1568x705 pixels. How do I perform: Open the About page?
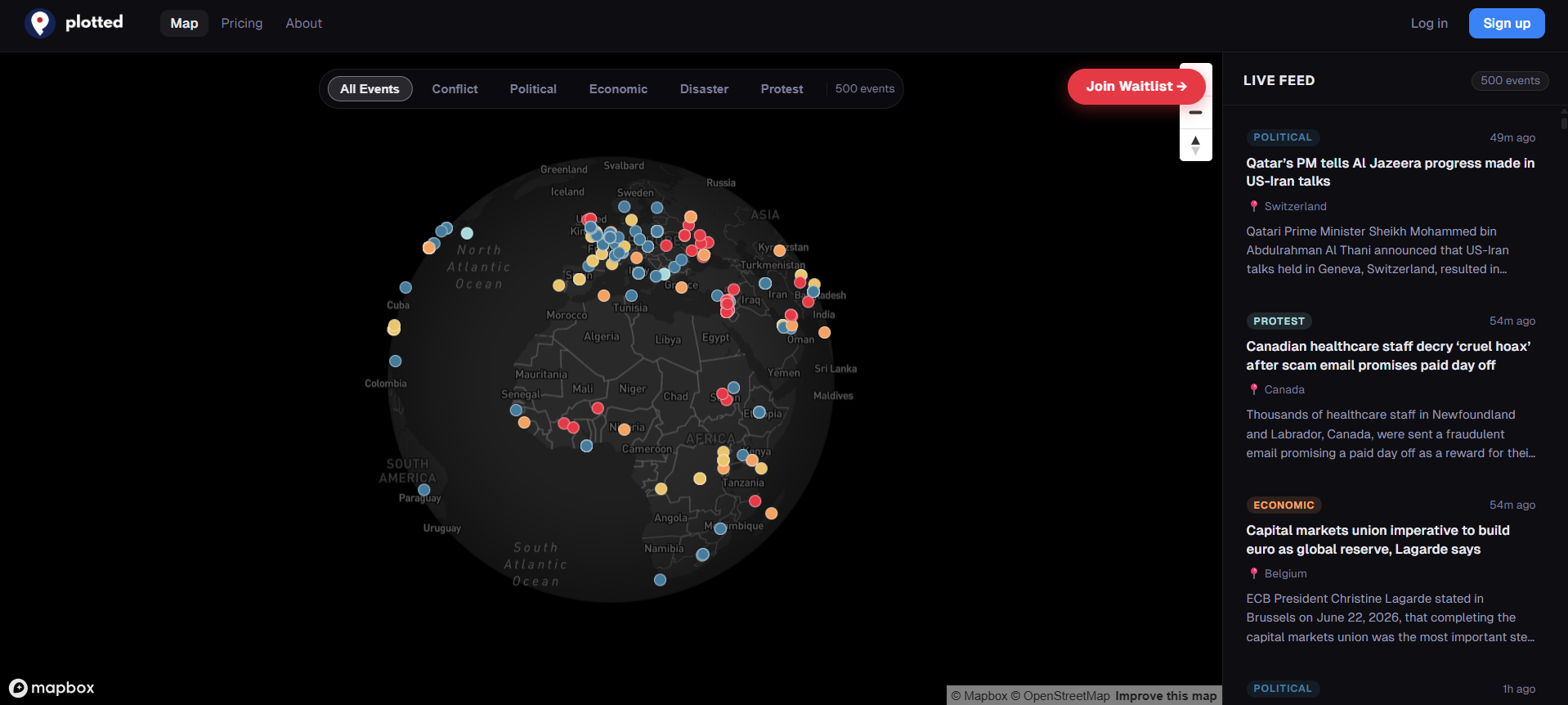(x=303, y=23)
